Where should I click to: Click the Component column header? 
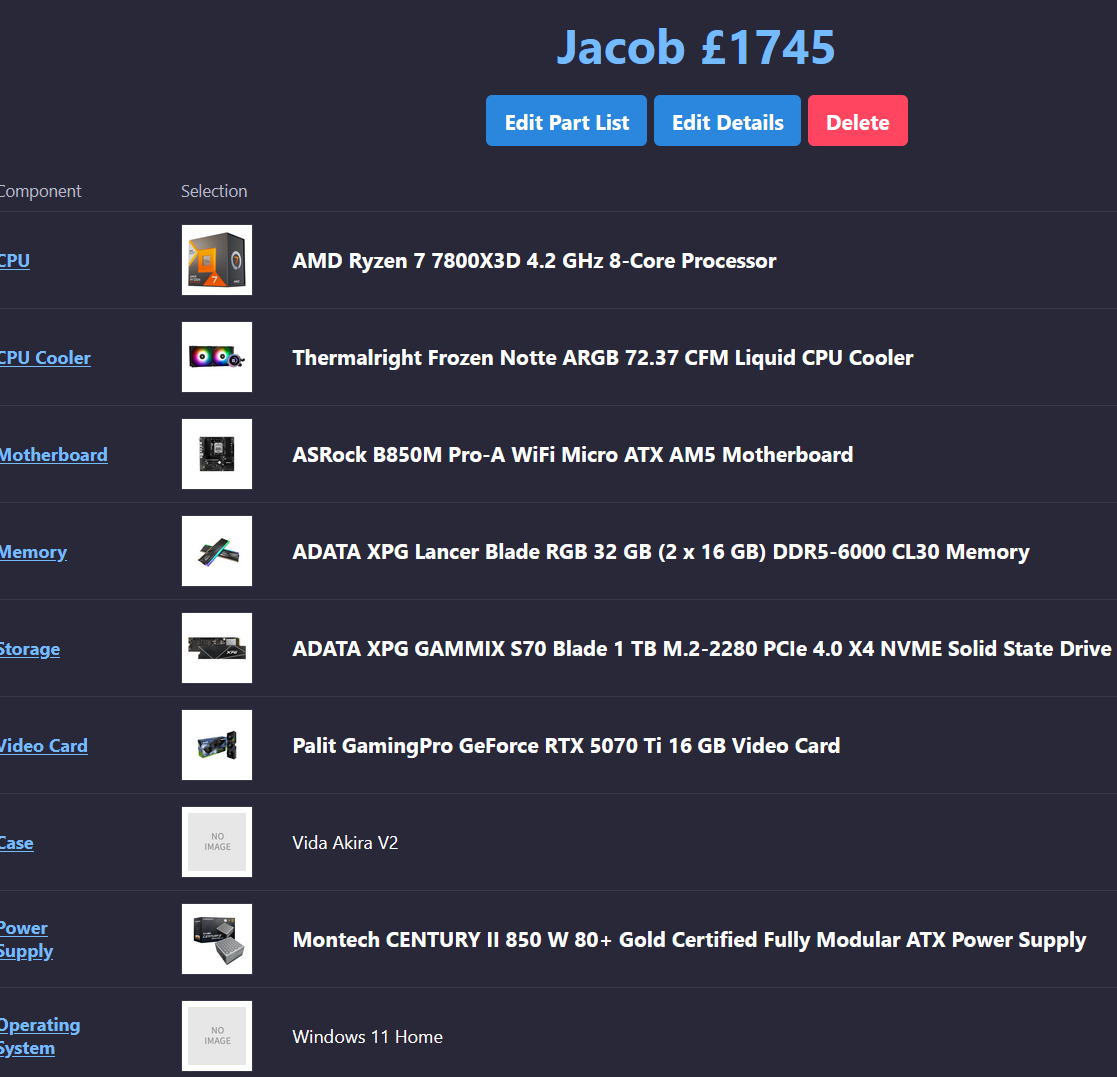[40, 191]
